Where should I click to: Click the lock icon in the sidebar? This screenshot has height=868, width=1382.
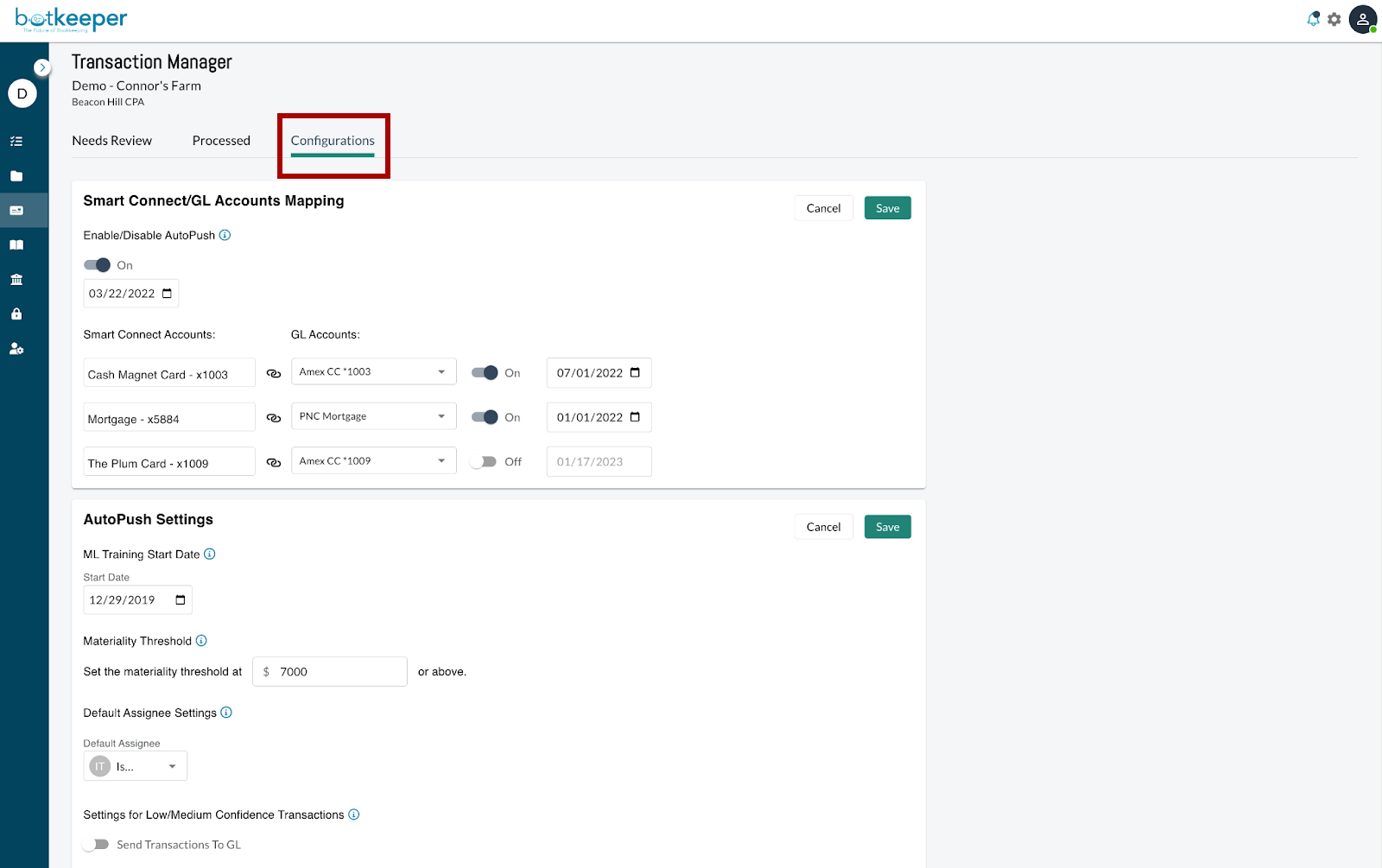(16, 314)
